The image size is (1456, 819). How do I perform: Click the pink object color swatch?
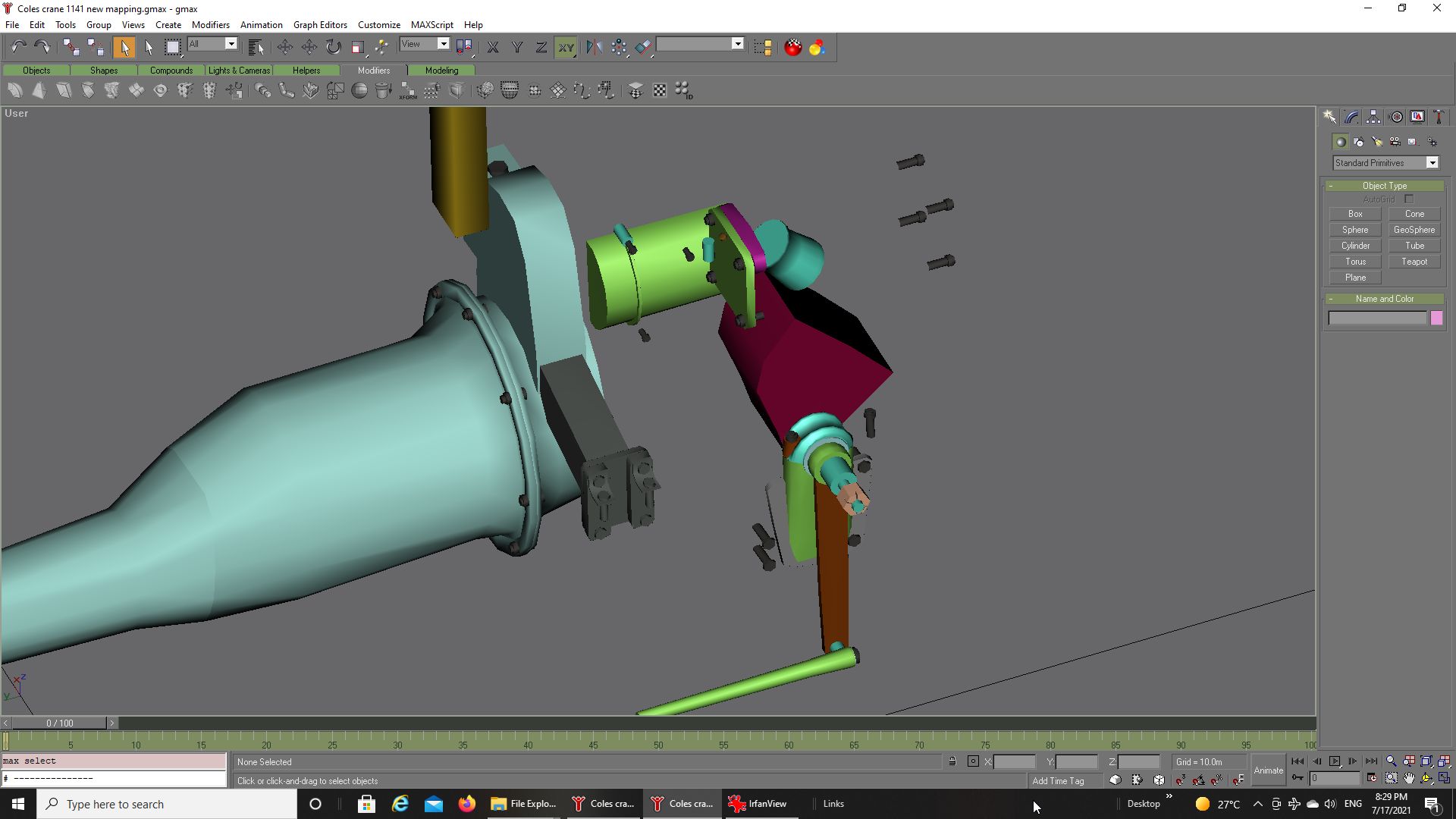pyautogui.click(x=1436, y=318)
